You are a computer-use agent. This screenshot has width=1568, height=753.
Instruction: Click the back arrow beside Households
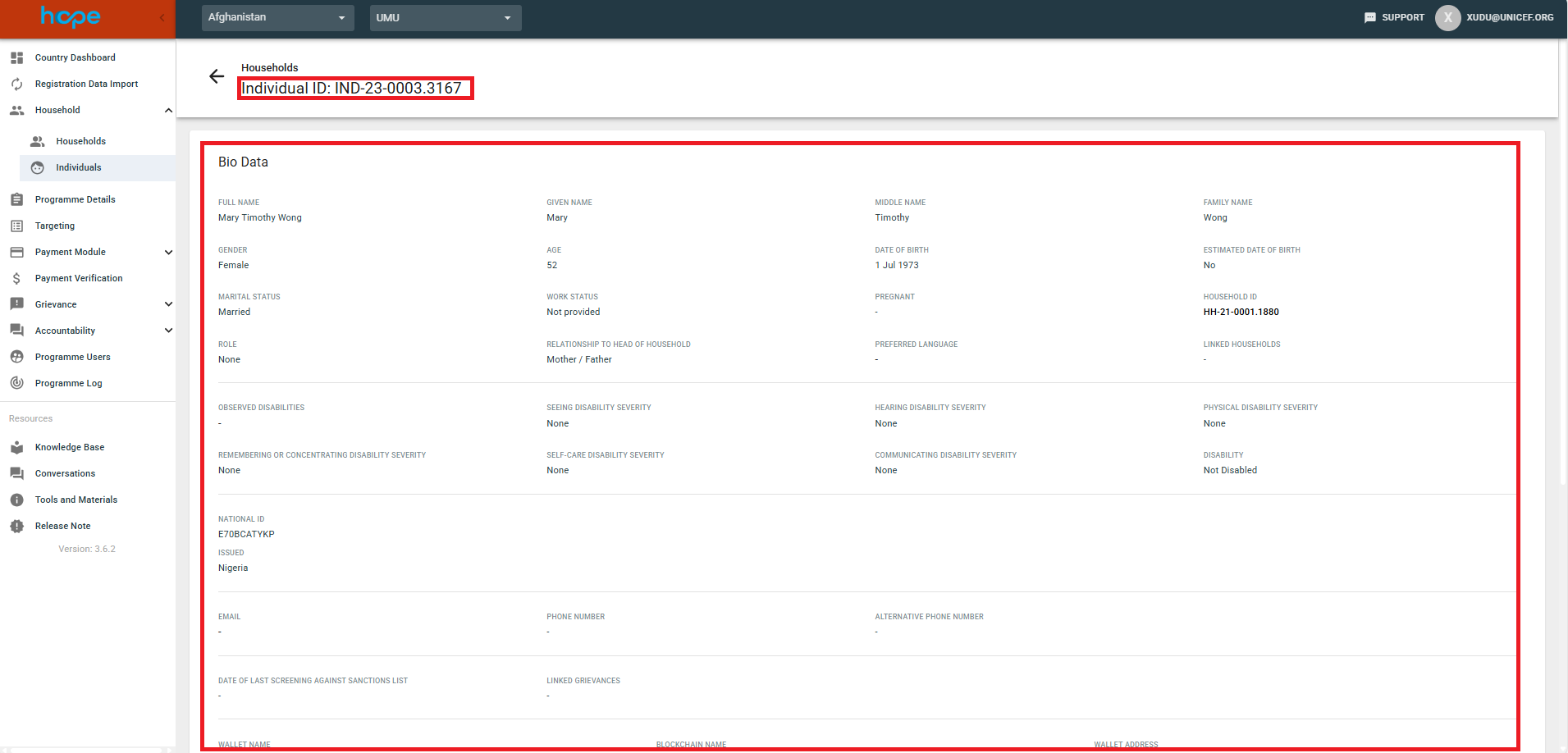point(217,76)
